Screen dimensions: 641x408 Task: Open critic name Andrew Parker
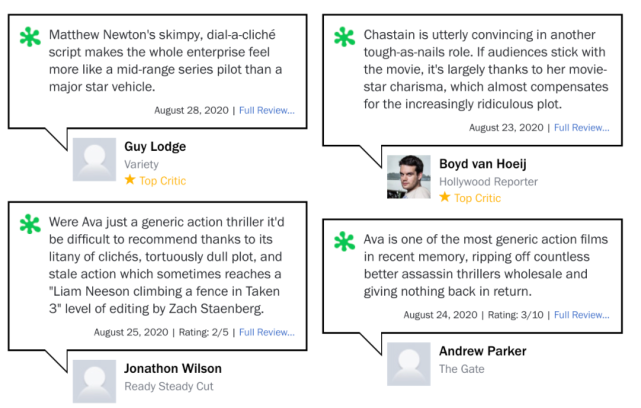482,351
